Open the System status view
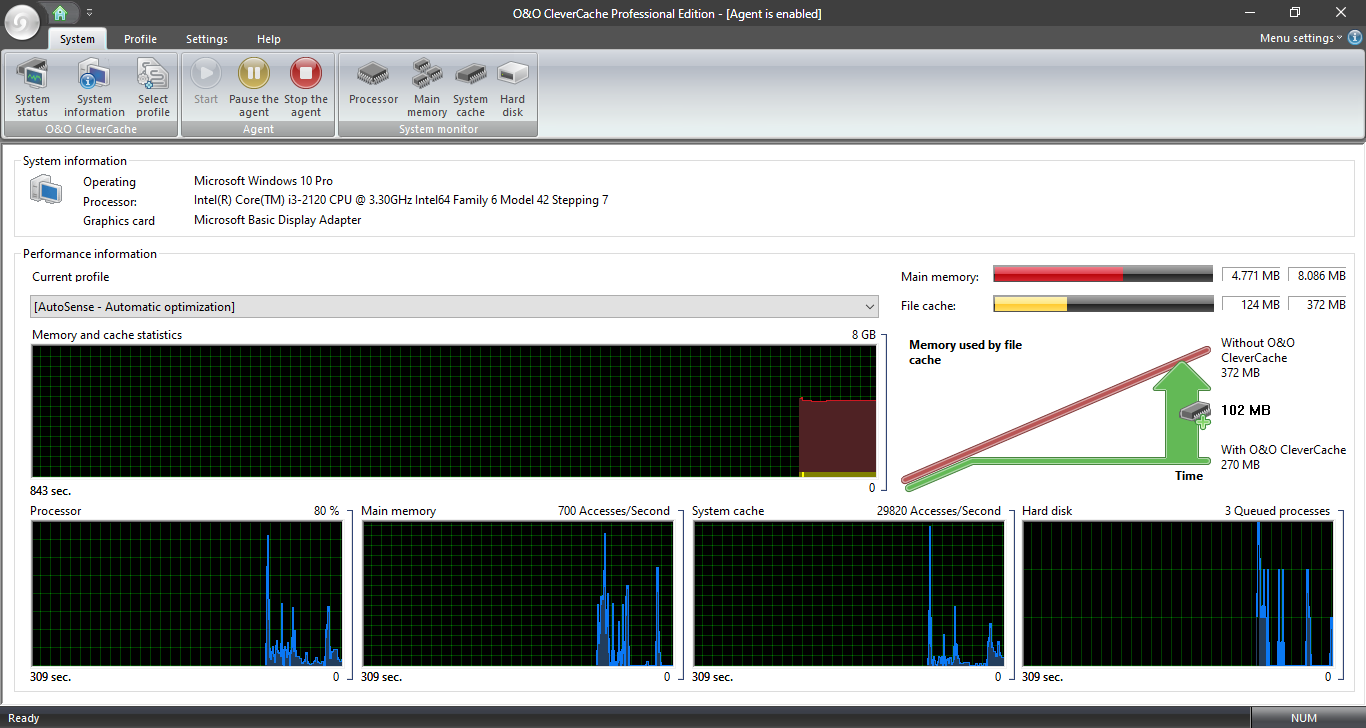This screenshot has height=728, width=1366. pos(32,88)
